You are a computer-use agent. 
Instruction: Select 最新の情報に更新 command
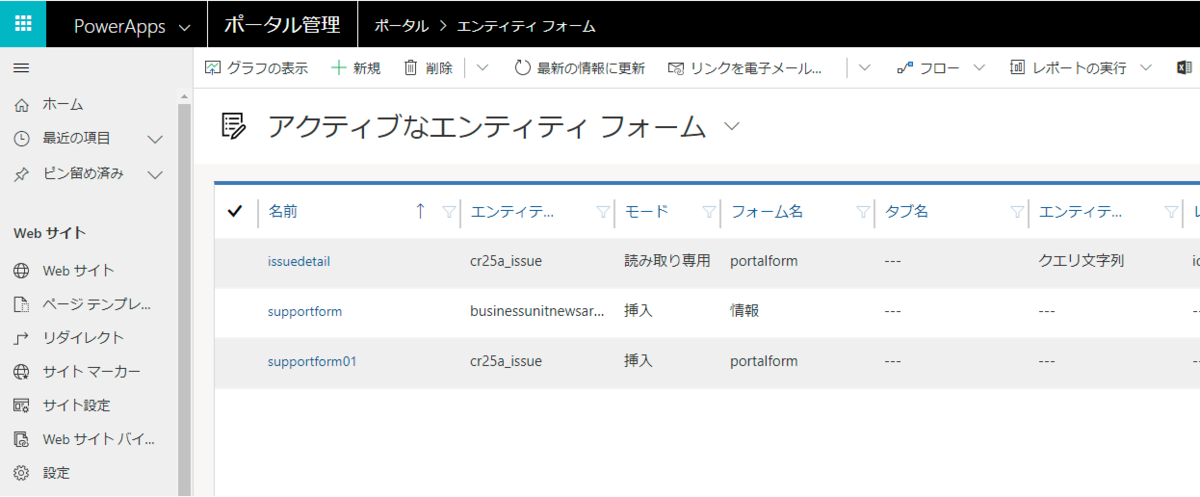click(579, 68)
